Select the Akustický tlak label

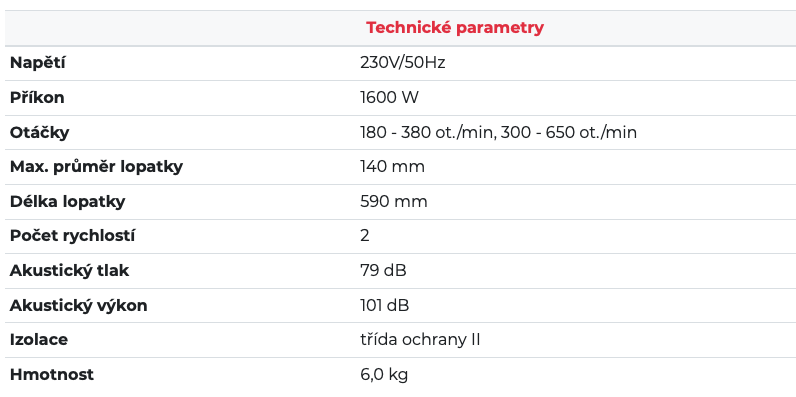coord(70,271)
